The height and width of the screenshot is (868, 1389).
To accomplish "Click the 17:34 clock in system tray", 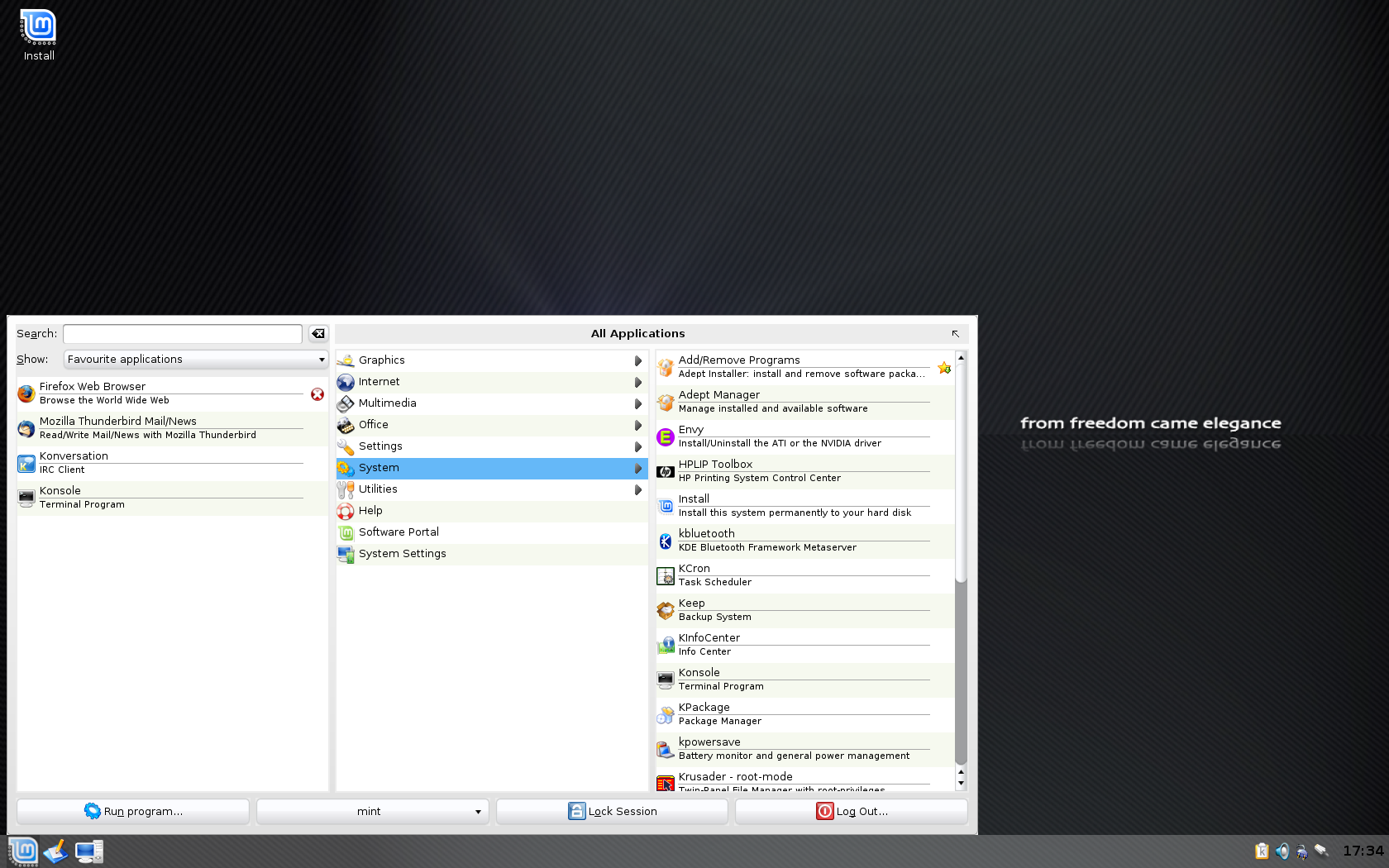I will 1363,851.
